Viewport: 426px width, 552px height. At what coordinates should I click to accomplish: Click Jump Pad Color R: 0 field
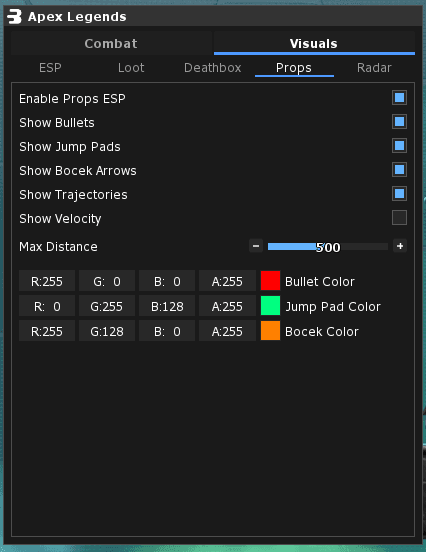point(47,306)
